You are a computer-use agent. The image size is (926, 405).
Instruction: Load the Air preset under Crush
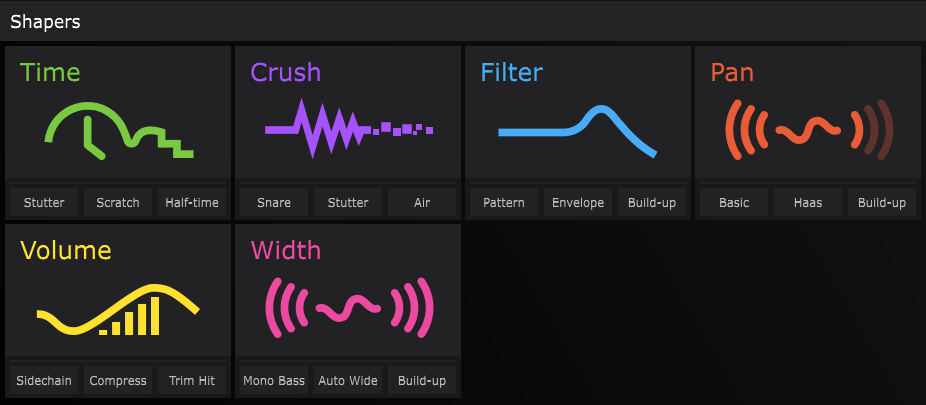click(x=422, y=202)
